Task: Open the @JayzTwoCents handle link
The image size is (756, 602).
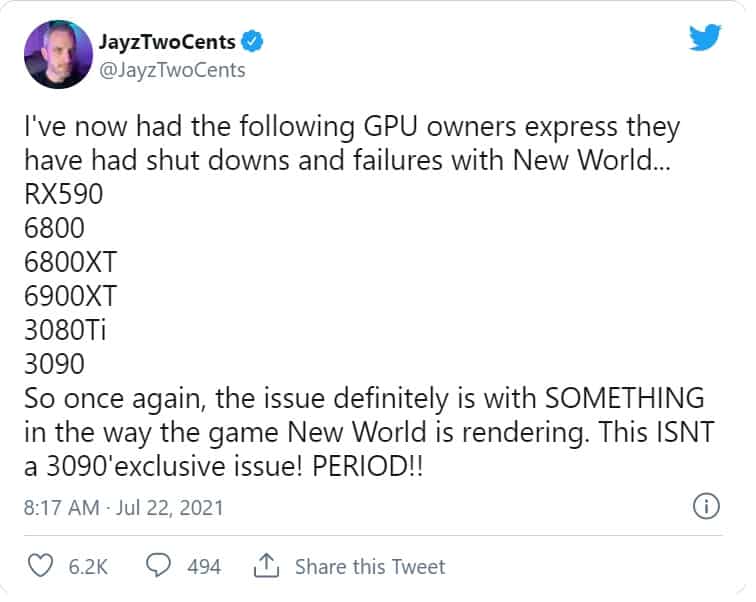Action: pos(172,70)
